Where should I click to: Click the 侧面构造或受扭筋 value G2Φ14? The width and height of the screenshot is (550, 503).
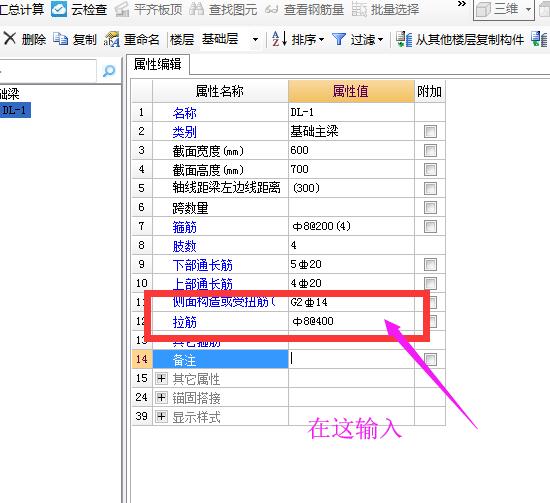click(x=351, y=302)
